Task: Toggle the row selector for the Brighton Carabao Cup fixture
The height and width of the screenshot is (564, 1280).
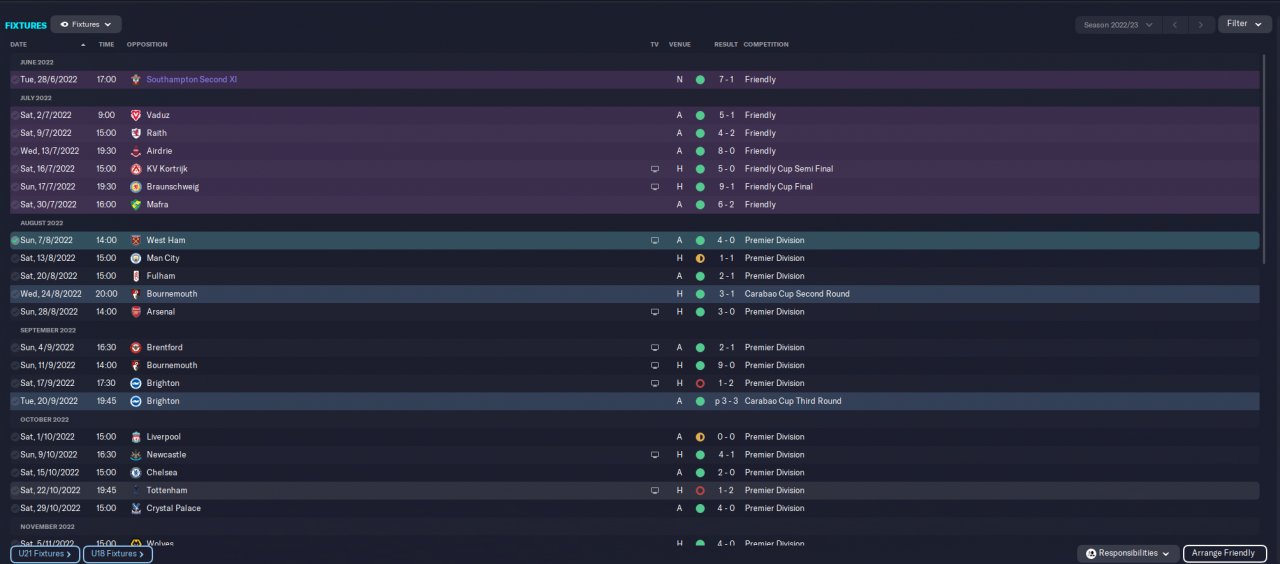Action: tap(15, 401)
